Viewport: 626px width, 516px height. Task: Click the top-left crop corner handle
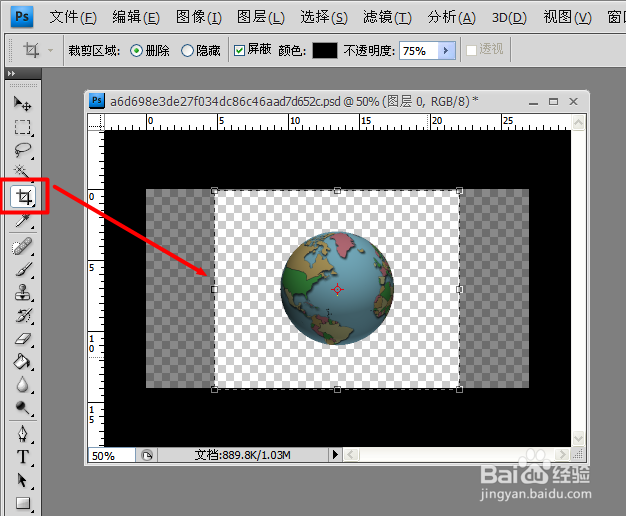point(214,191)
